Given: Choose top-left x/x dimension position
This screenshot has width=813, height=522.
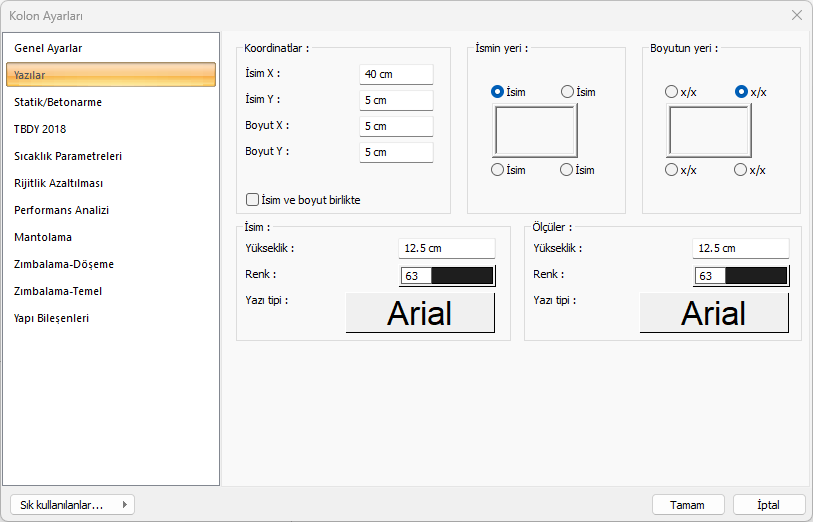Looking at the screenshot, I should point(671,92).
